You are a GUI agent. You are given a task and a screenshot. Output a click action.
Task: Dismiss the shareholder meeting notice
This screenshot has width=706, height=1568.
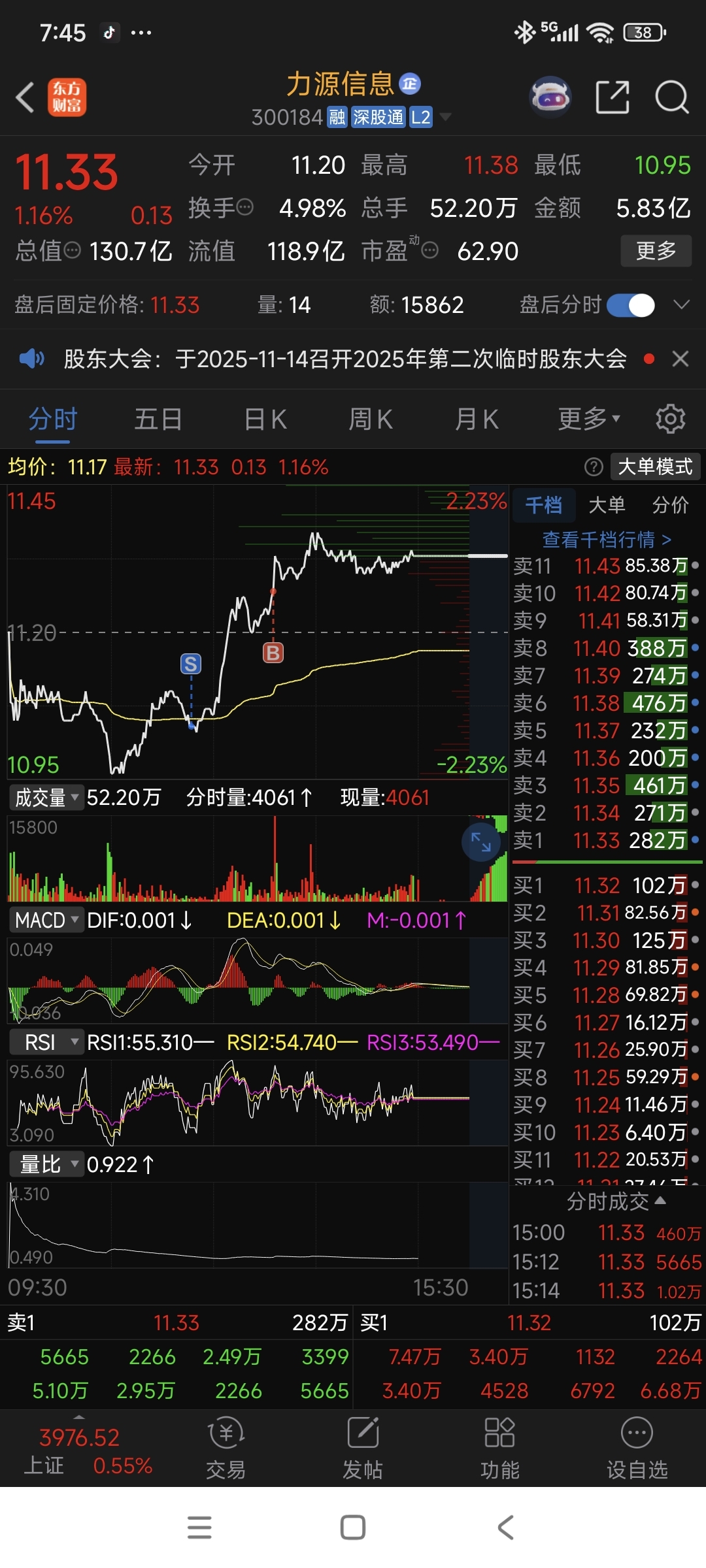point(681,359)
